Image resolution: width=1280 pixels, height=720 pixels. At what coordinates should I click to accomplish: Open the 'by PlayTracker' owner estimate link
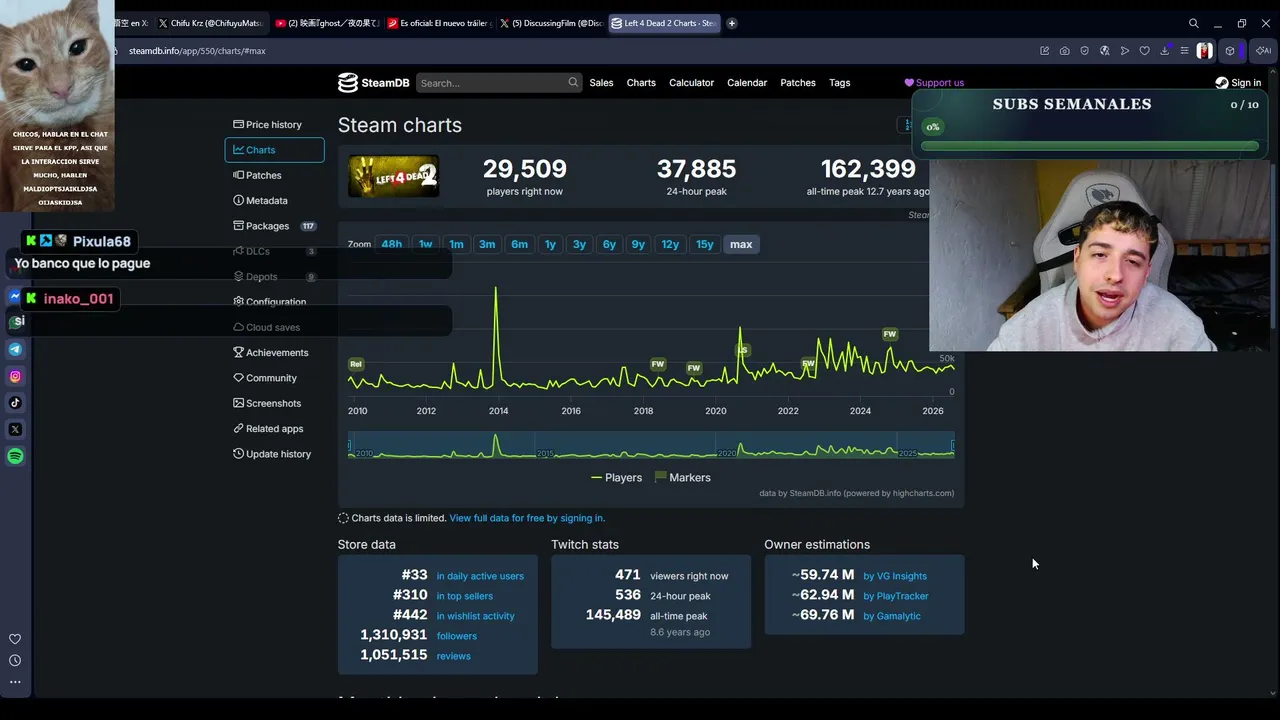pos(896,596)
